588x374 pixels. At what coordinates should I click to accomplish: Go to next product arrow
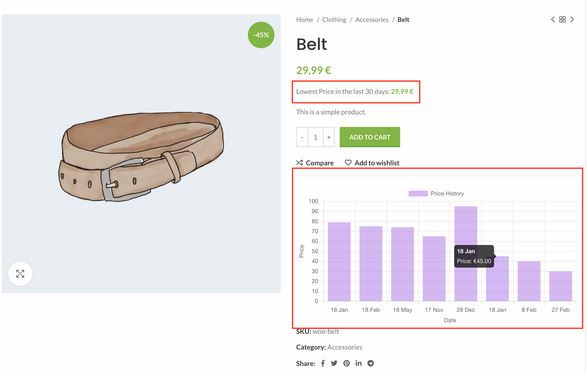coord(572,20)
